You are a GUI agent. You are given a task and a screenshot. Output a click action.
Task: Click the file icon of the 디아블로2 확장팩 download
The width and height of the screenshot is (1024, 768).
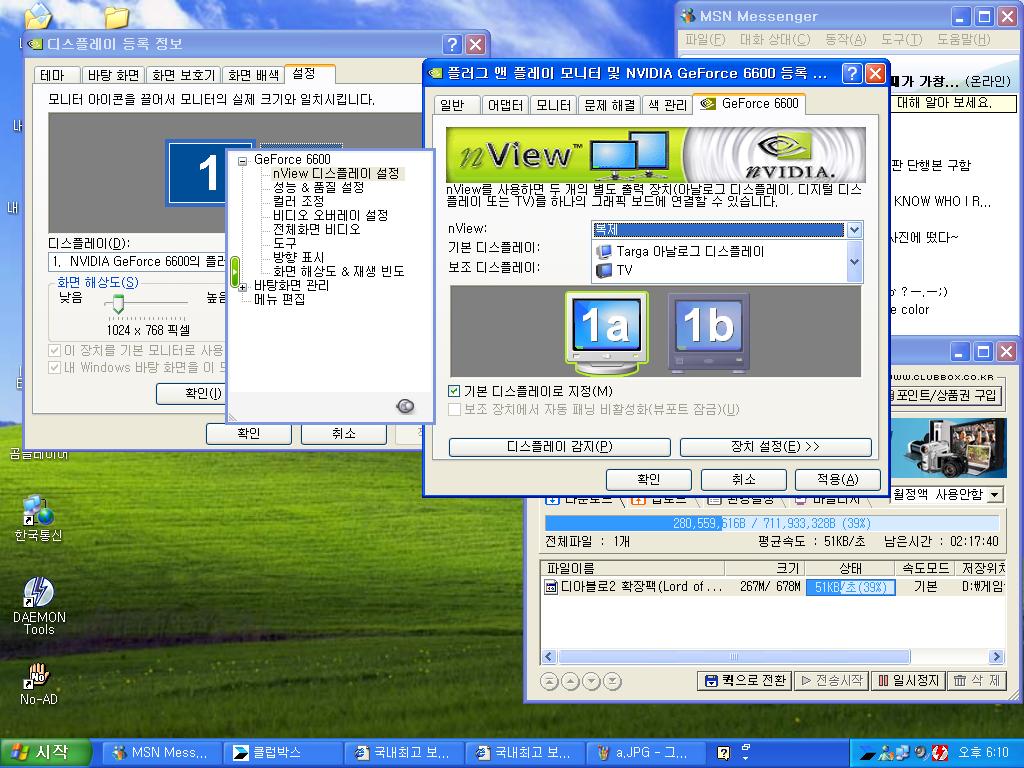point(551,586)
